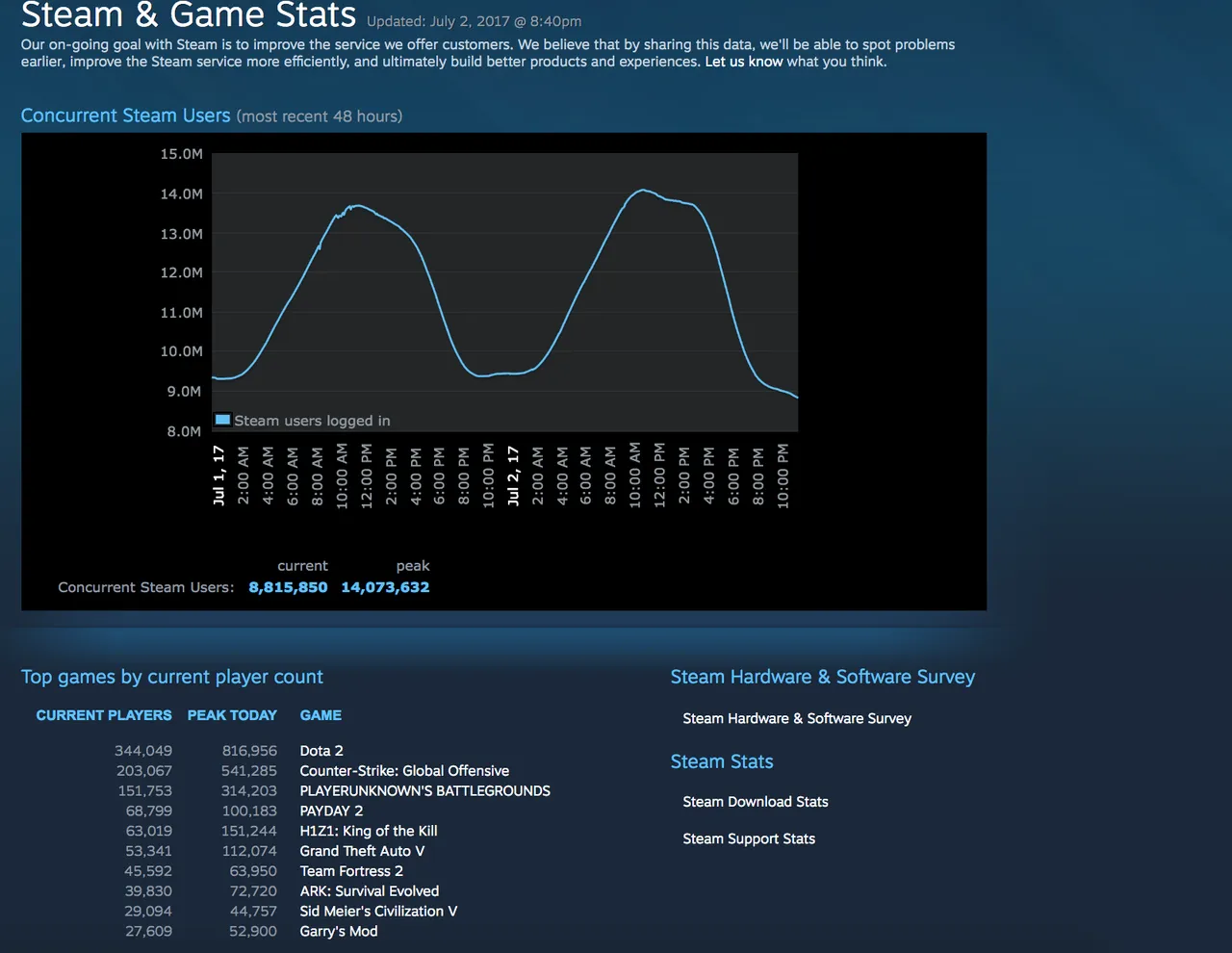Click the 'Steam Stats' section heading
The height and width of the screenshot is (953, 1232).
click(x=722, y=761)
